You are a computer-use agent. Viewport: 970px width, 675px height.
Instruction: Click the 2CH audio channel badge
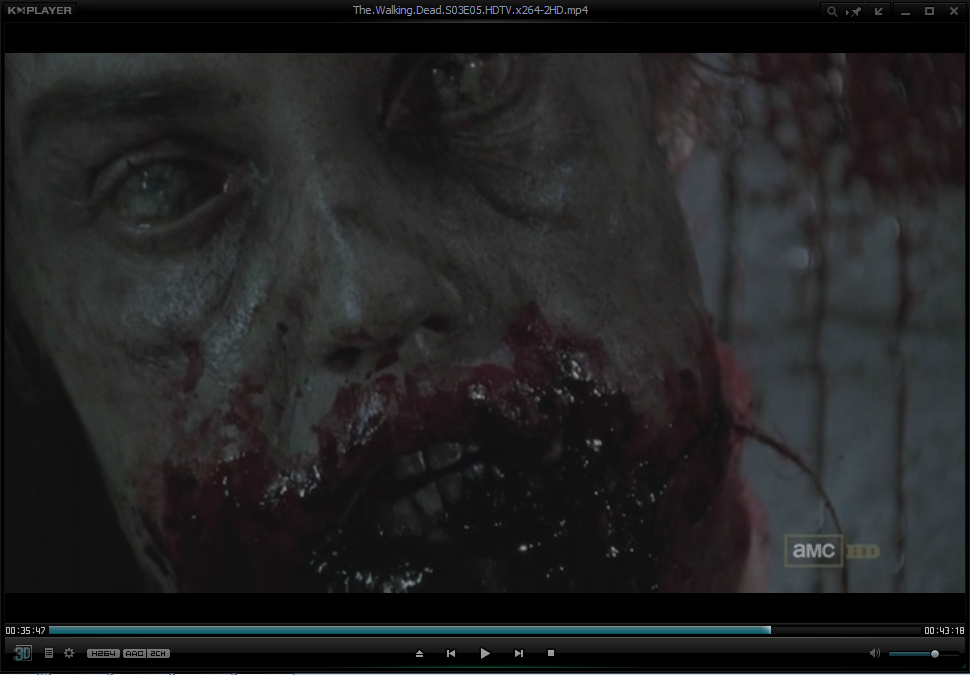tap(158, 653)
